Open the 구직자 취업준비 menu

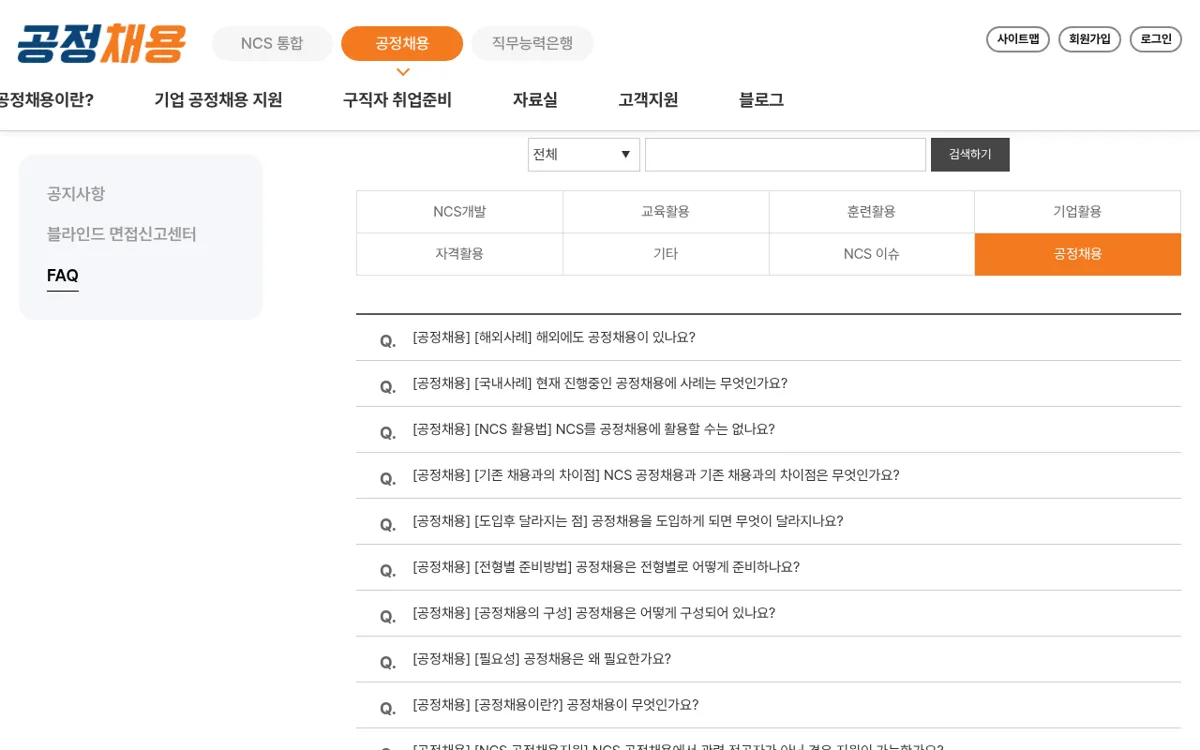[x=397, y=100]
